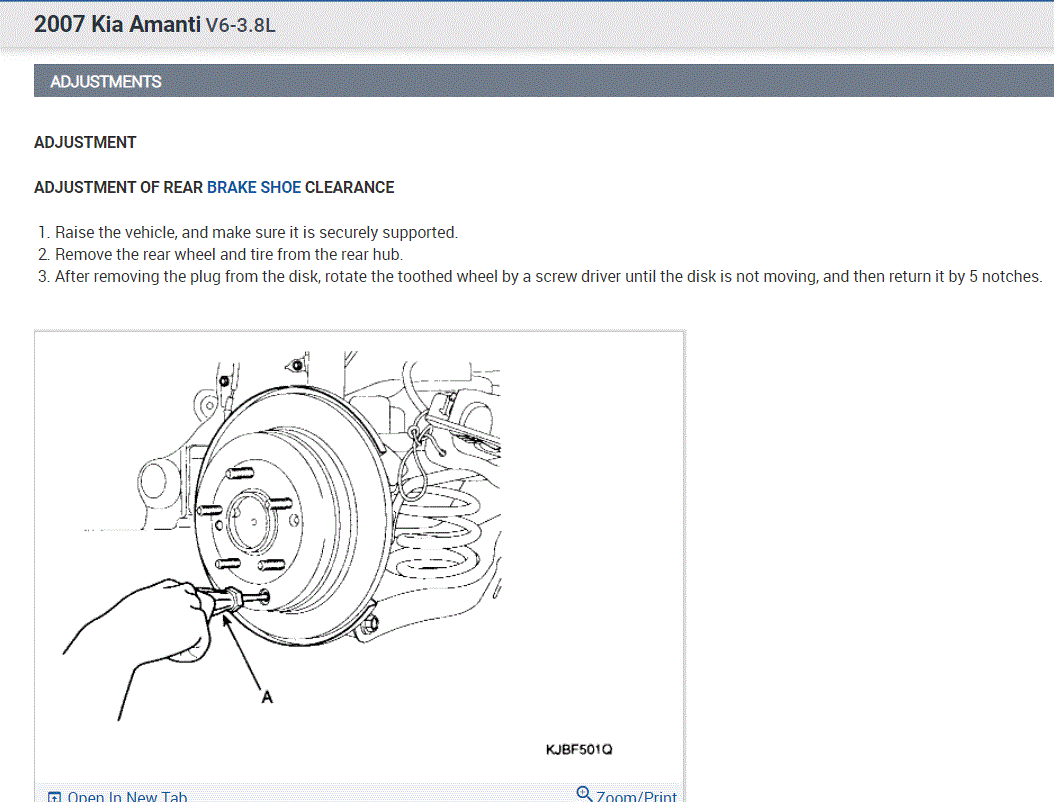Click the KJBF501Q figure code
The width and height of the screenshot is (1054, 802).
tap(579, 750)
